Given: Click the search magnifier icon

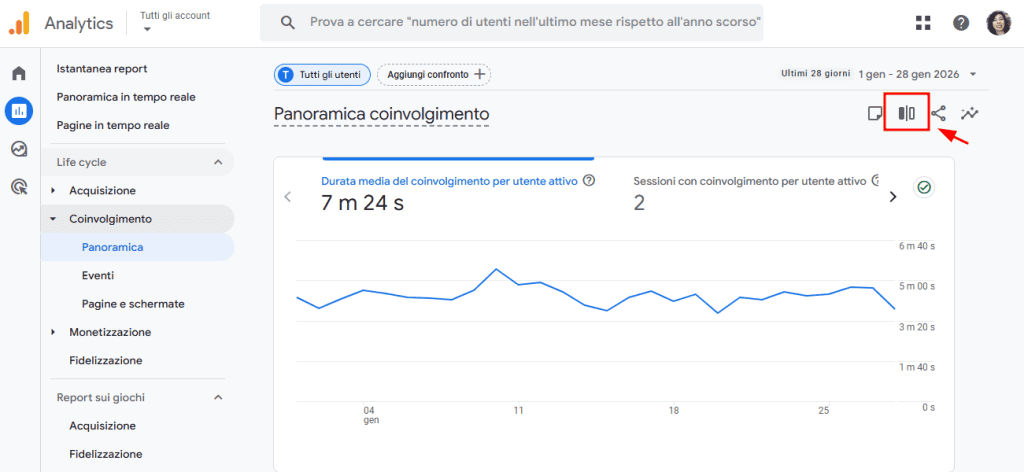Looking at the screenshot, I should point(287,22).
